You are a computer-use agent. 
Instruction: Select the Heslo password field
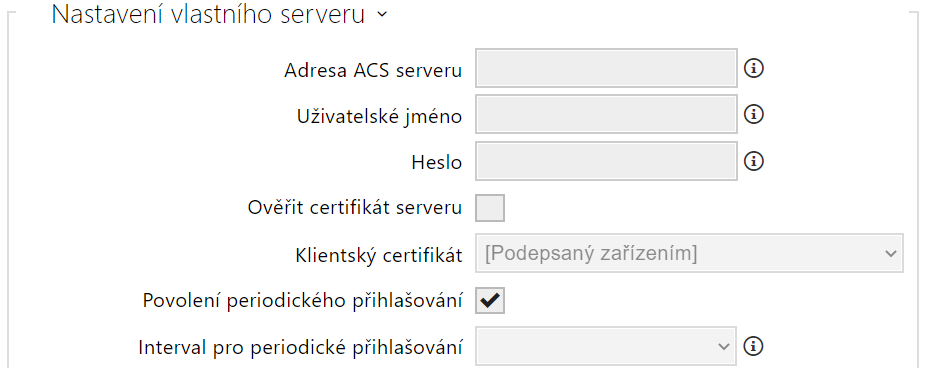pyautogui.click(x=606, y=160)
